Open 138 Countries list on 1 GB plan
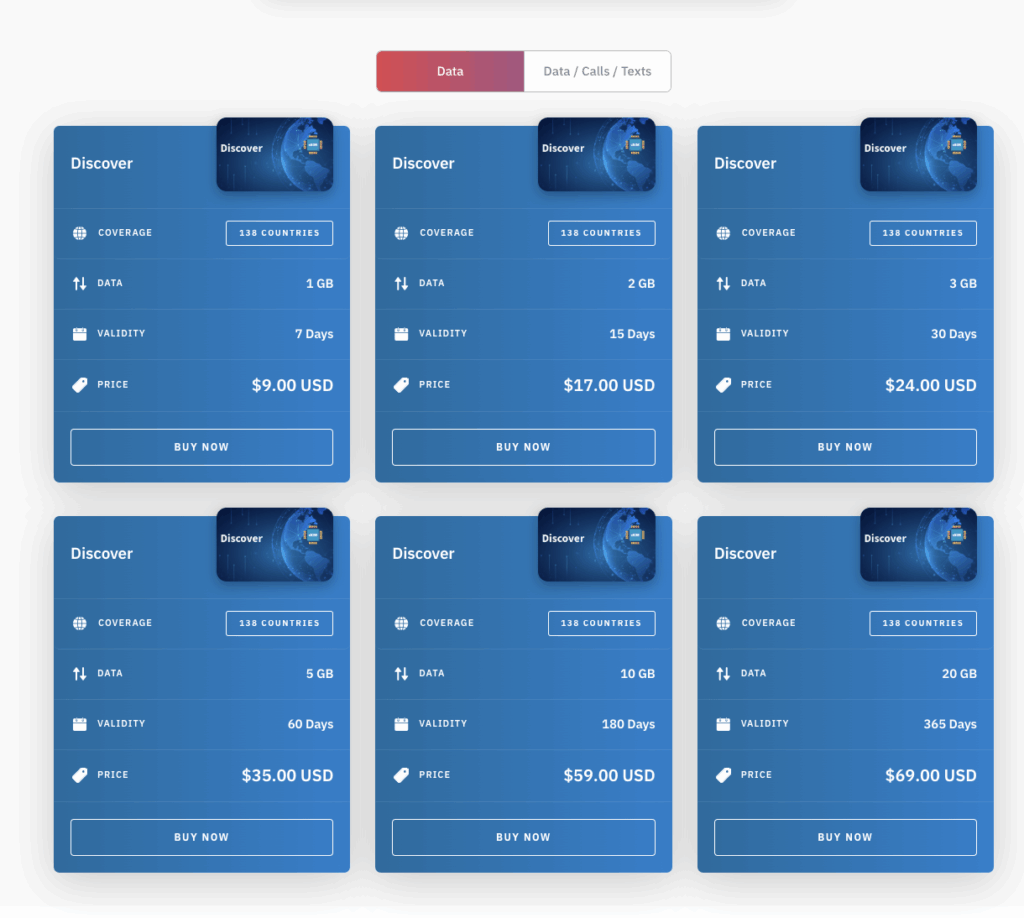This screenshot has width=1024, height=918. click(279, 233)
